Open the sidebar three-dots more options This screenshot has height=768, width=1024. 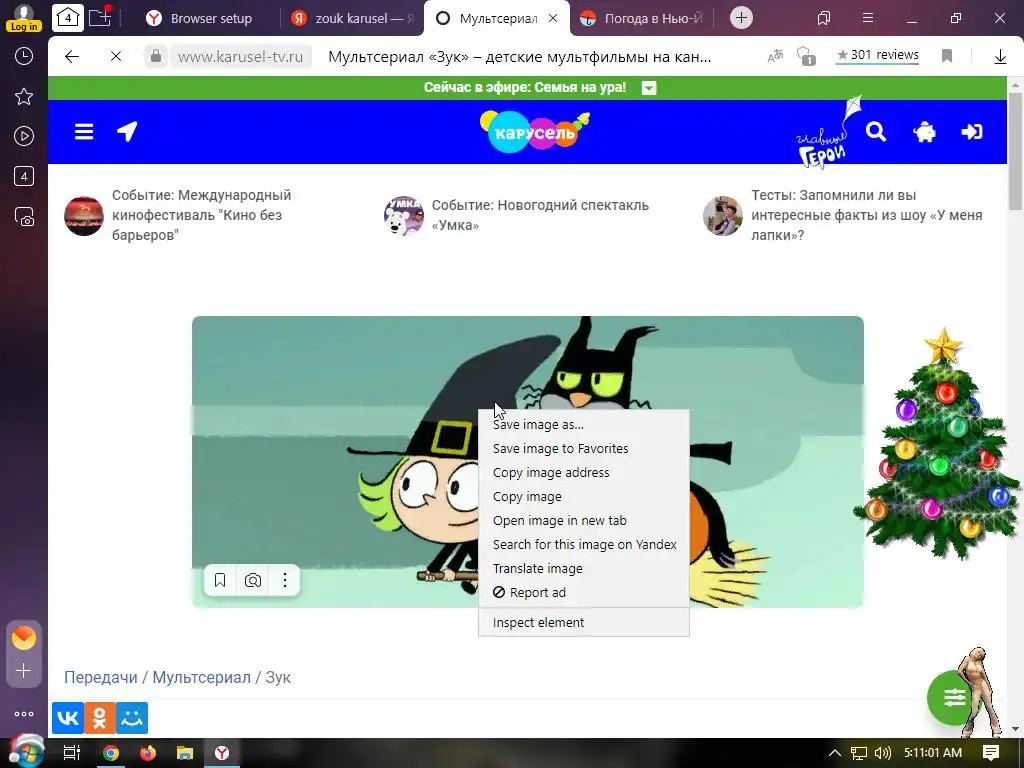(24, 714)
